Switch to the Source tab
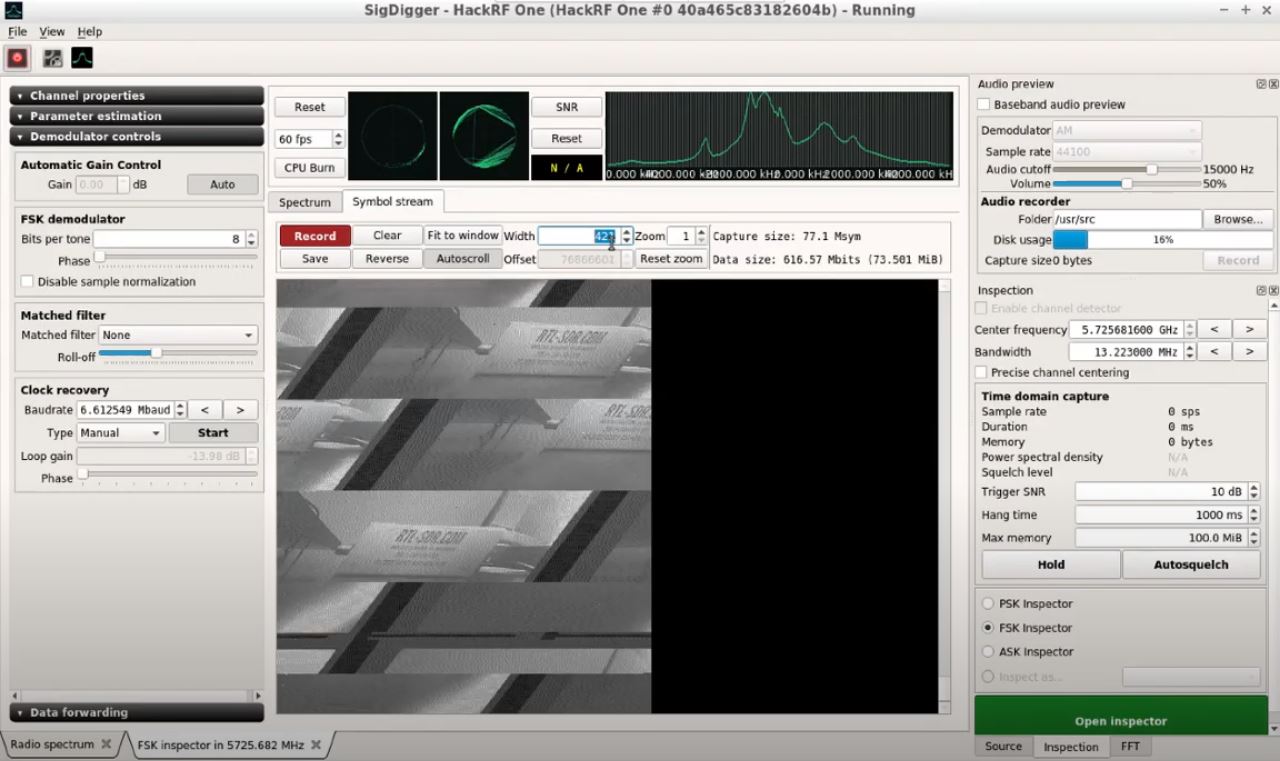 point(1003,746)
